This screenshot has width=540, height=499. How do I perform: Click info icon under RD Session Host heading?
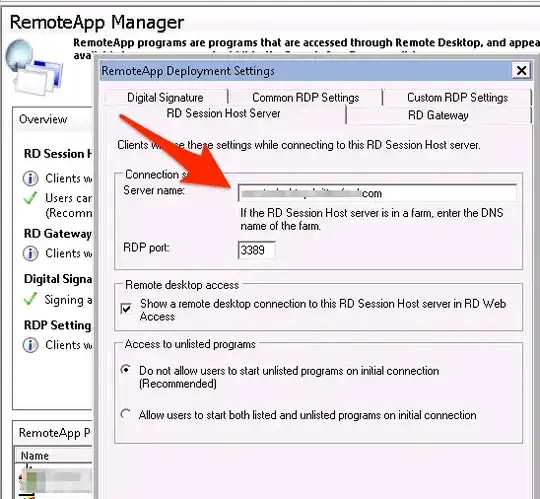(30, 178)
